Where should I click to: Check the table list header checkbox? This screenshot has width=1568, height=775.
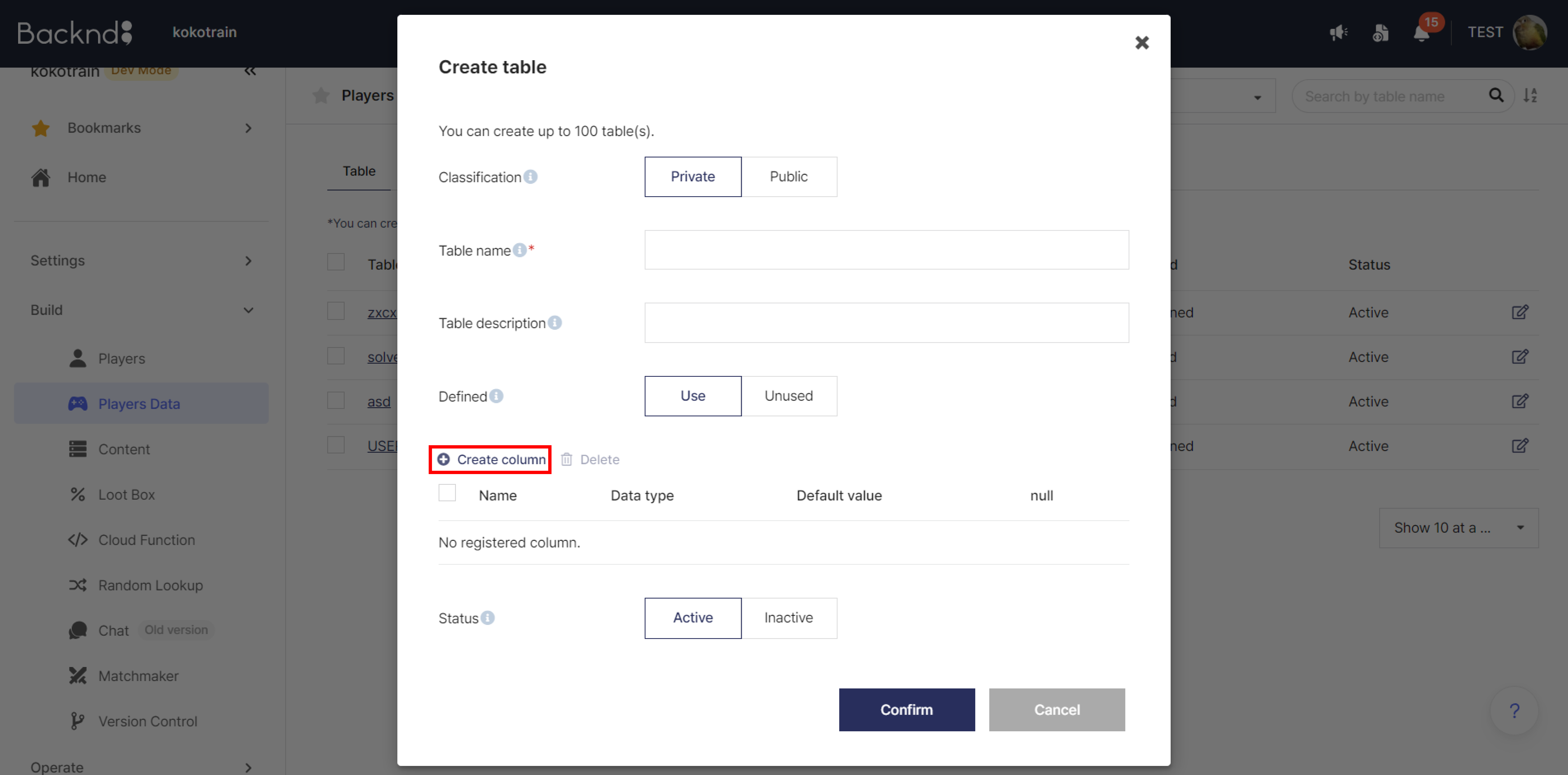336,262
